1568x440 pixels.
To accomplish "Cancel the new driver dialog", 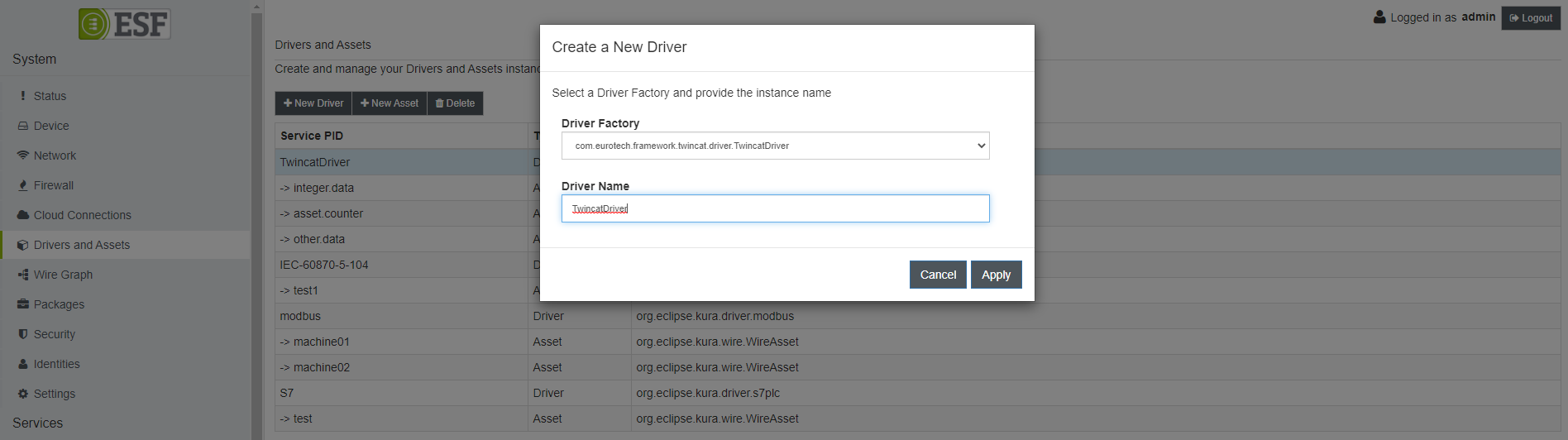I will 938,275.
